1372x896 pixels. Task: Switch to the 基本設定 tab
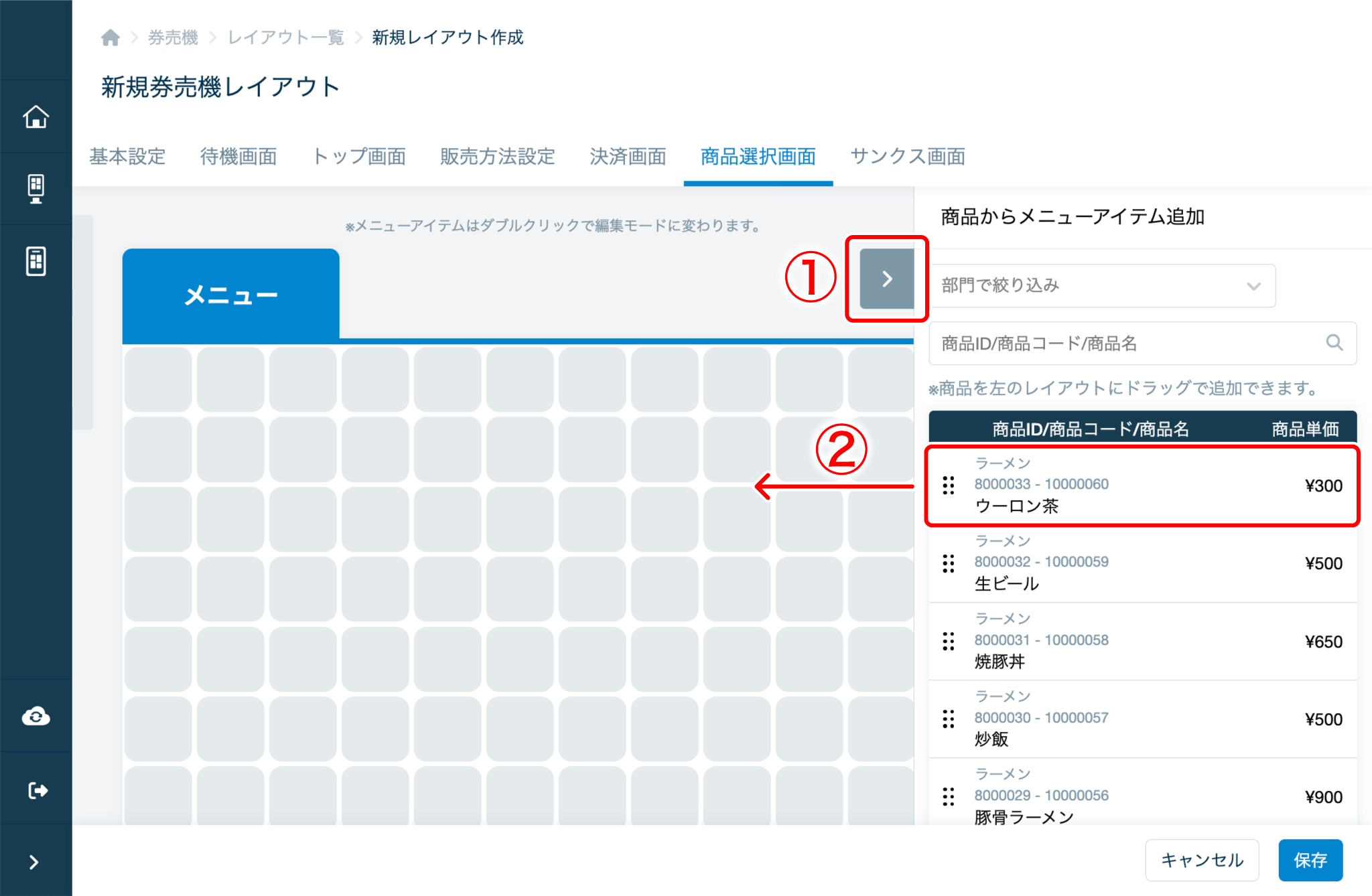coord(127,156)
